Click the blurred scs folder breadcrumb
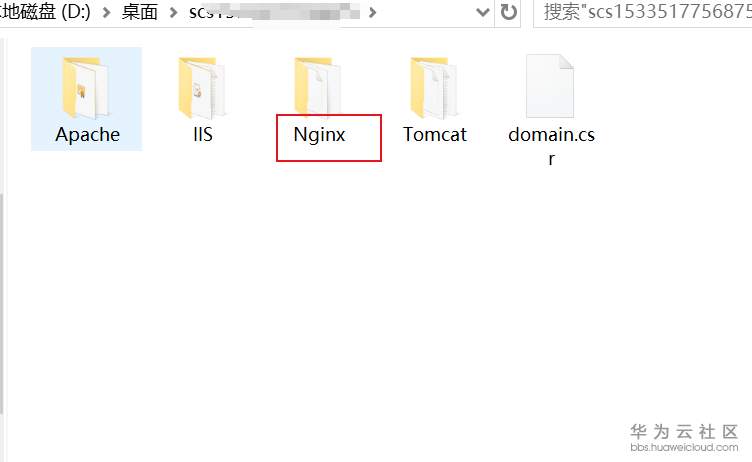 click(273, 12)
